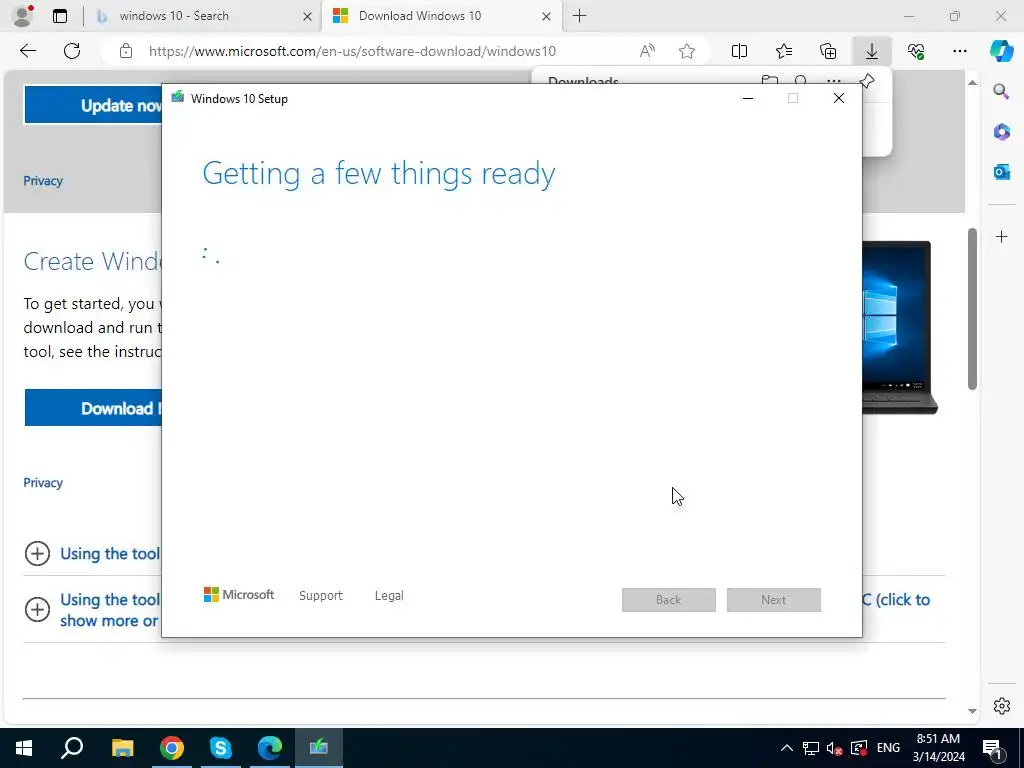Open Edge Settings and more menu
The height and width of the screenshot is (768, 1024).
coord(959,51)
